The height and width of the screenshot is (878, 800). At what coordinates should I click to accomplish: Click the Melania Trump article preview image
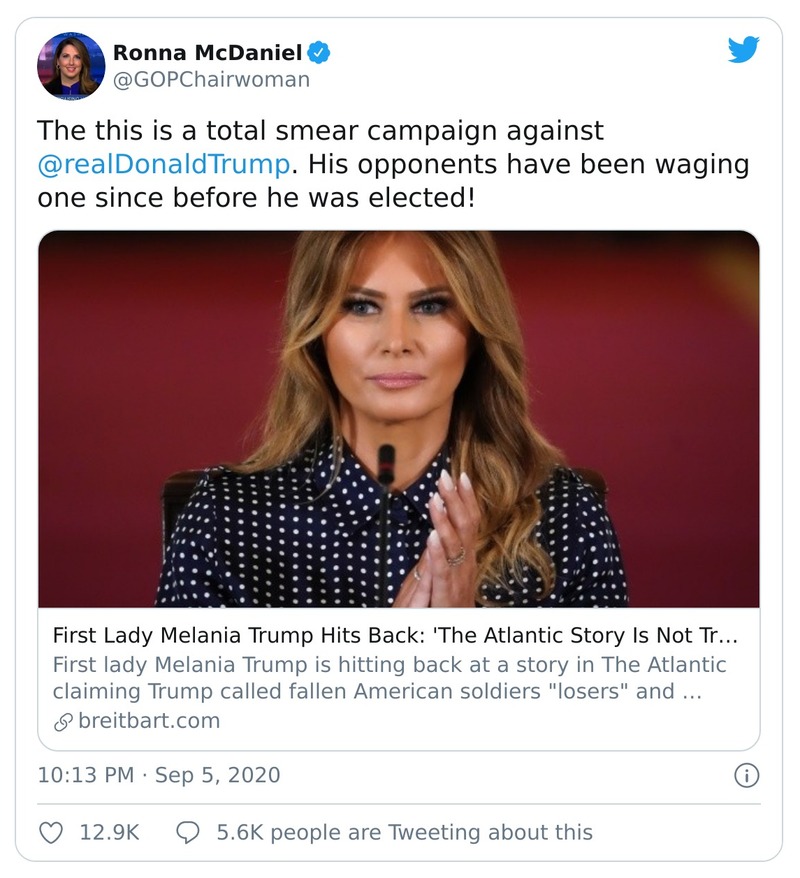point(400,420)
